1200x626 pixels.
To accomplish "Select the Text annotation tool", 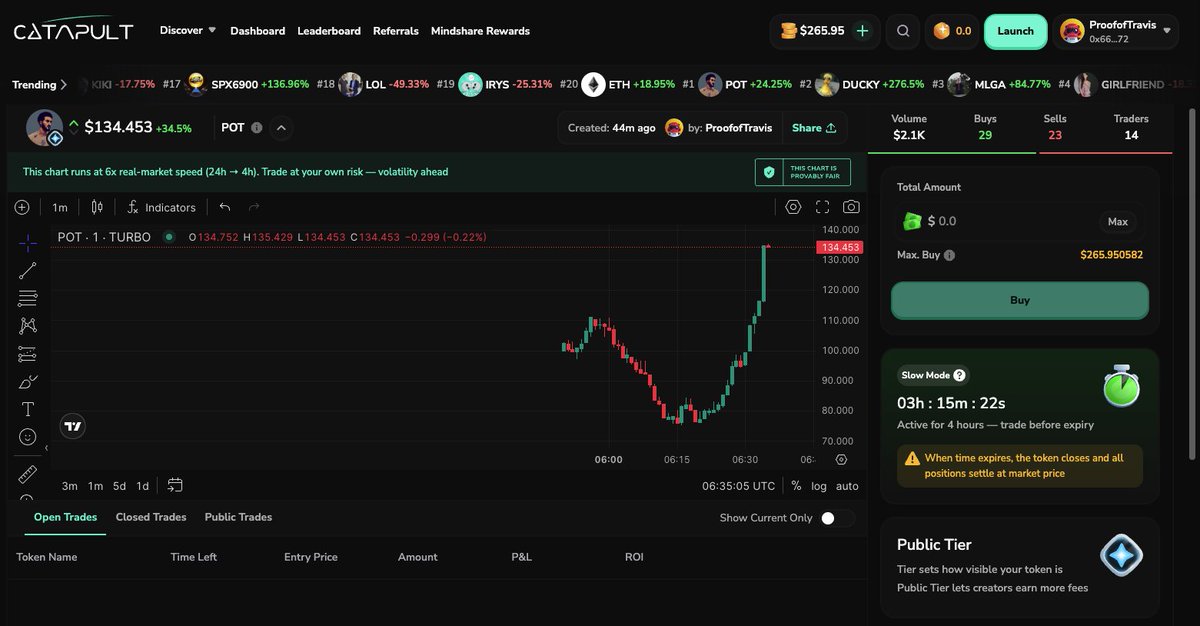I will tap(28, 409).
